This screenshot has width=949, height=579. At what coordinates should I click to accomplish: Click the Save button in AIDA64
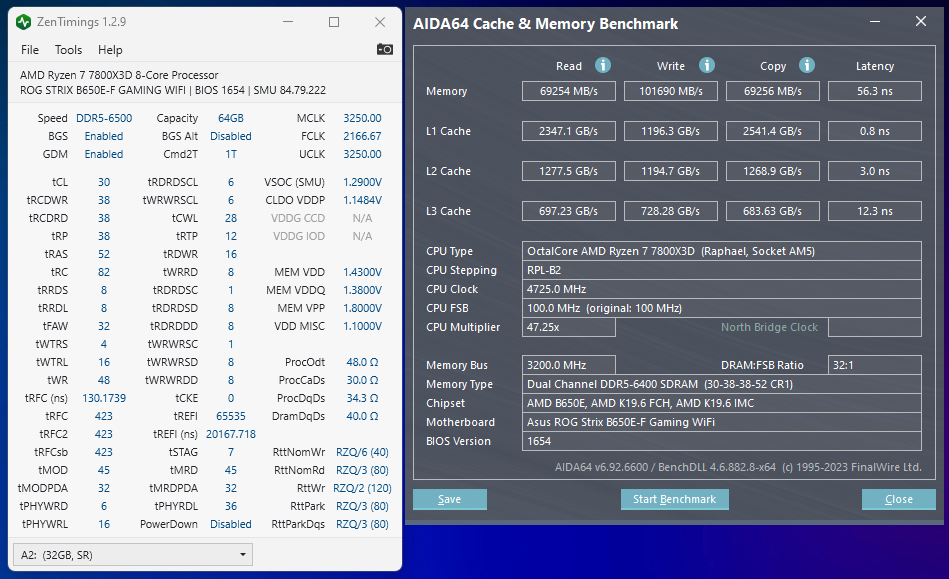point(450,499)
